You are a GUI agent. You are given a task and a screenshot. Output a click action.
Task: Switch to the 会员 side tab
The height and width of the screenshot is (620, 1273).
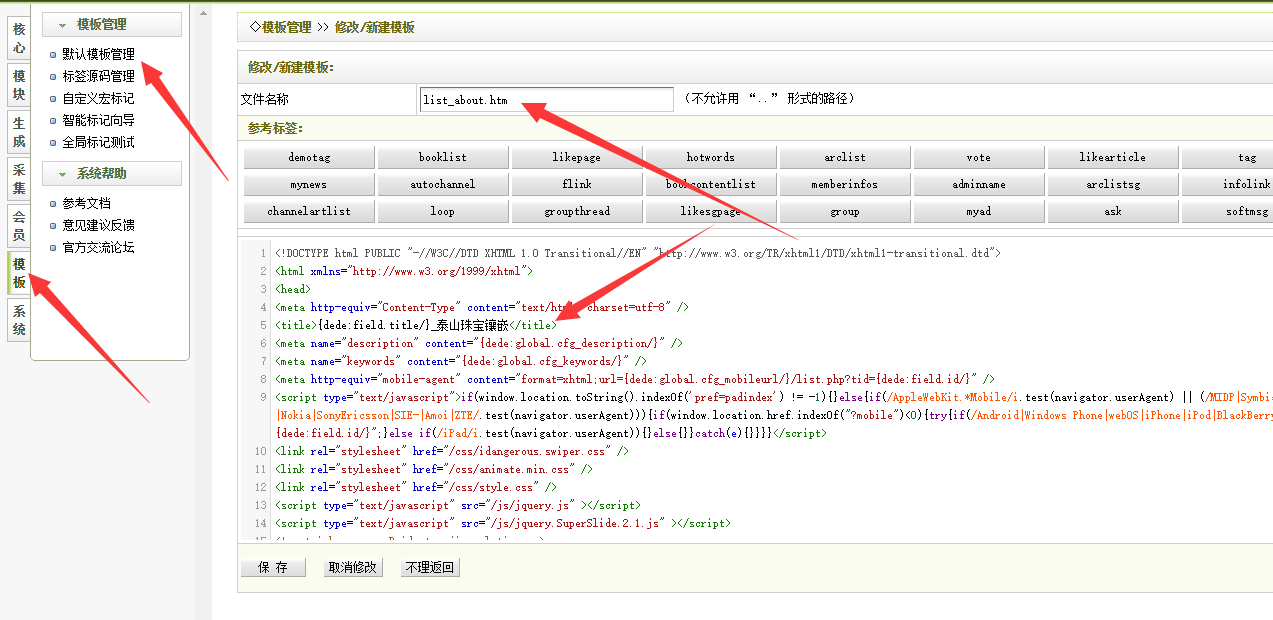[x=19, y=226]
